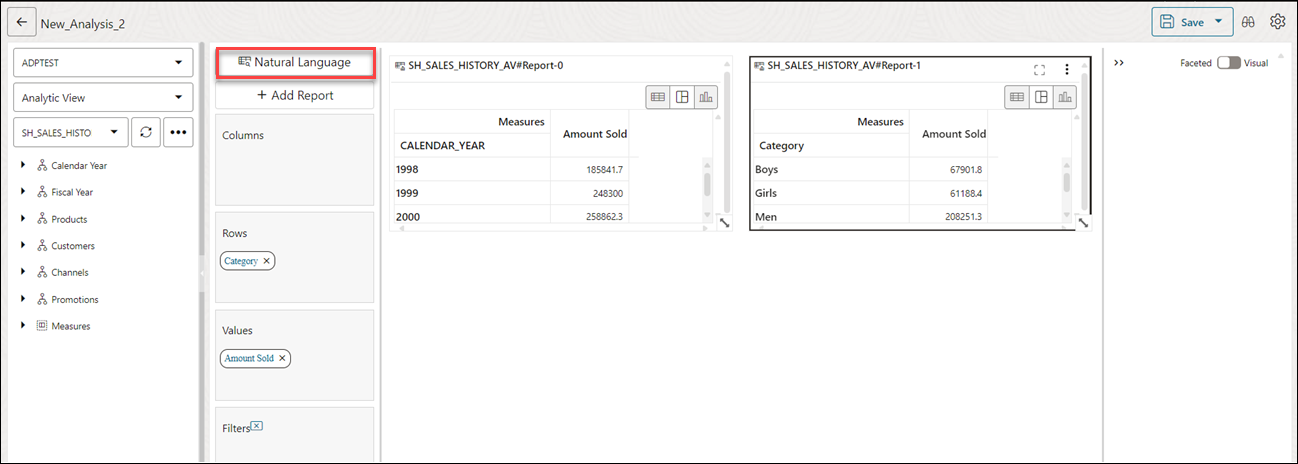Click Add Report button

click(x=295, y=95)
